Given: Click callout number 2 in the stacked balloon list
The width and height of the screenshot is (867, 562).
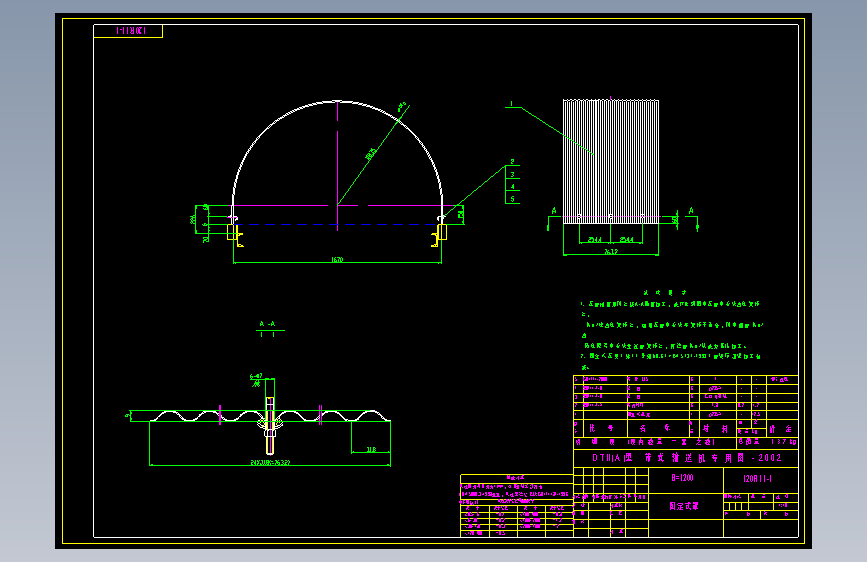Looking at the screenshot, I should pos(513,162).
